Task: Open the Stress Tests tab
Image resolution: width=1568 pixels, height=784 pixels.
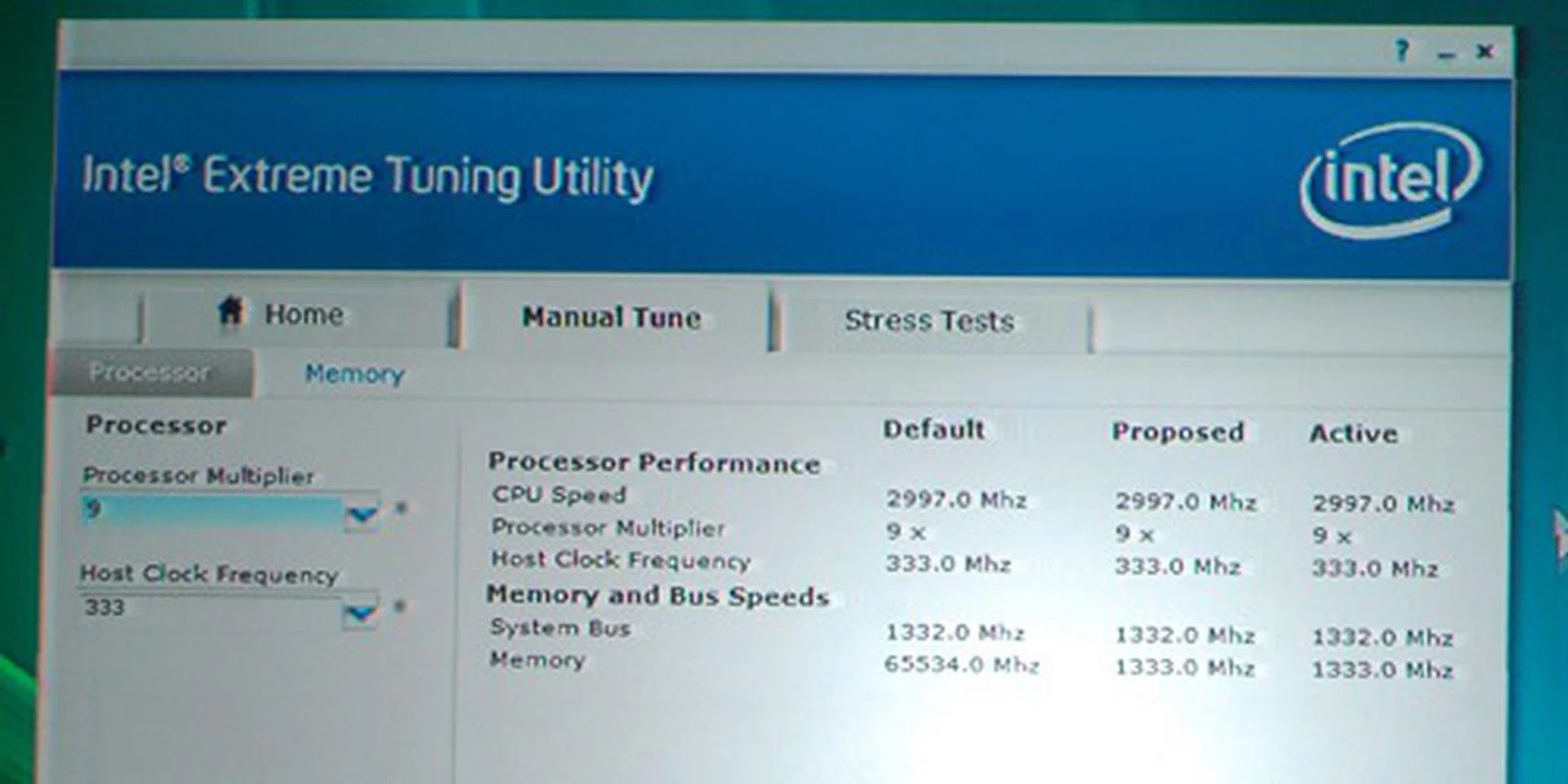Action: point(929,321)
